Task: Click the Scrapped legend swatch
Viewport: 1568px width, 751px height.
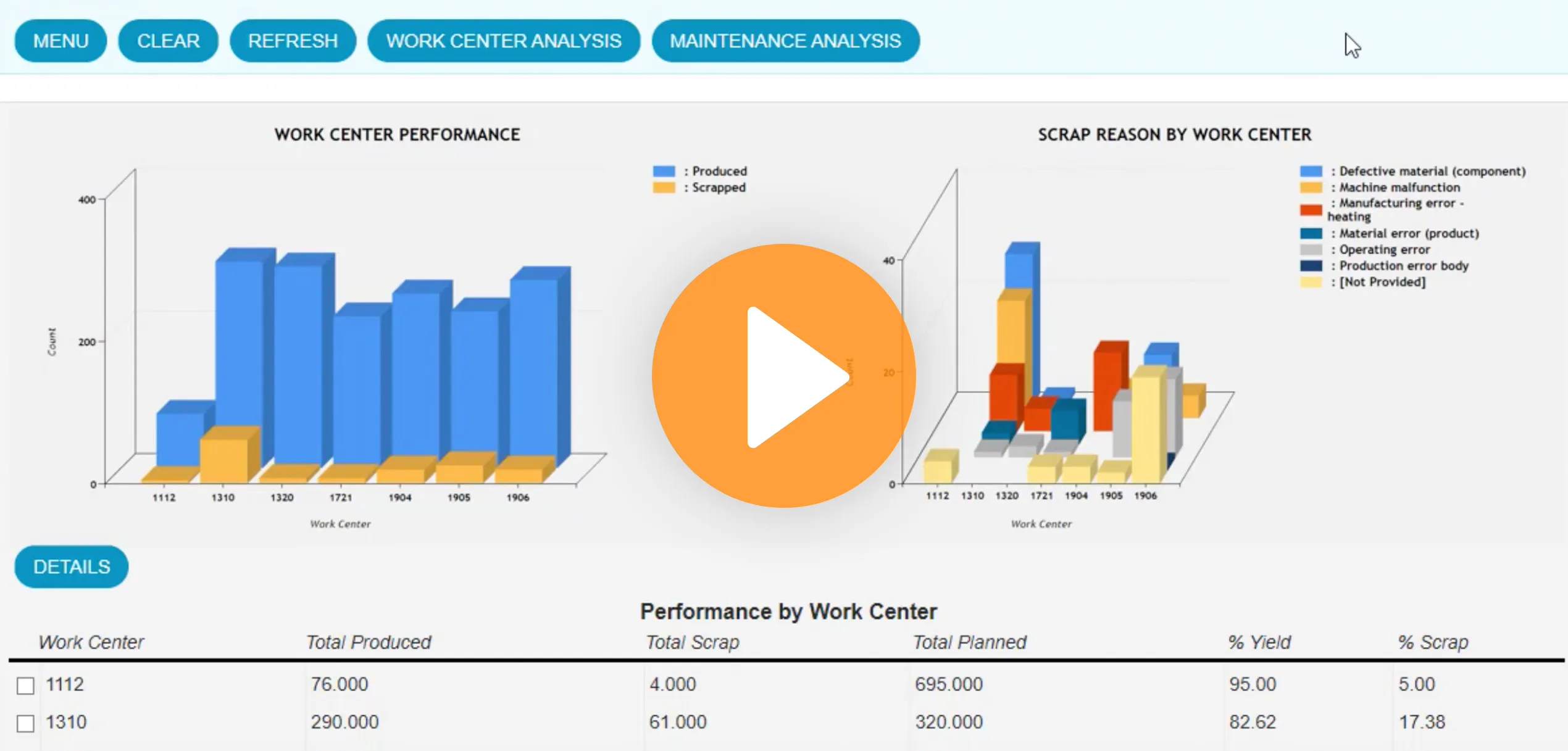Action: tap(664, 187)
